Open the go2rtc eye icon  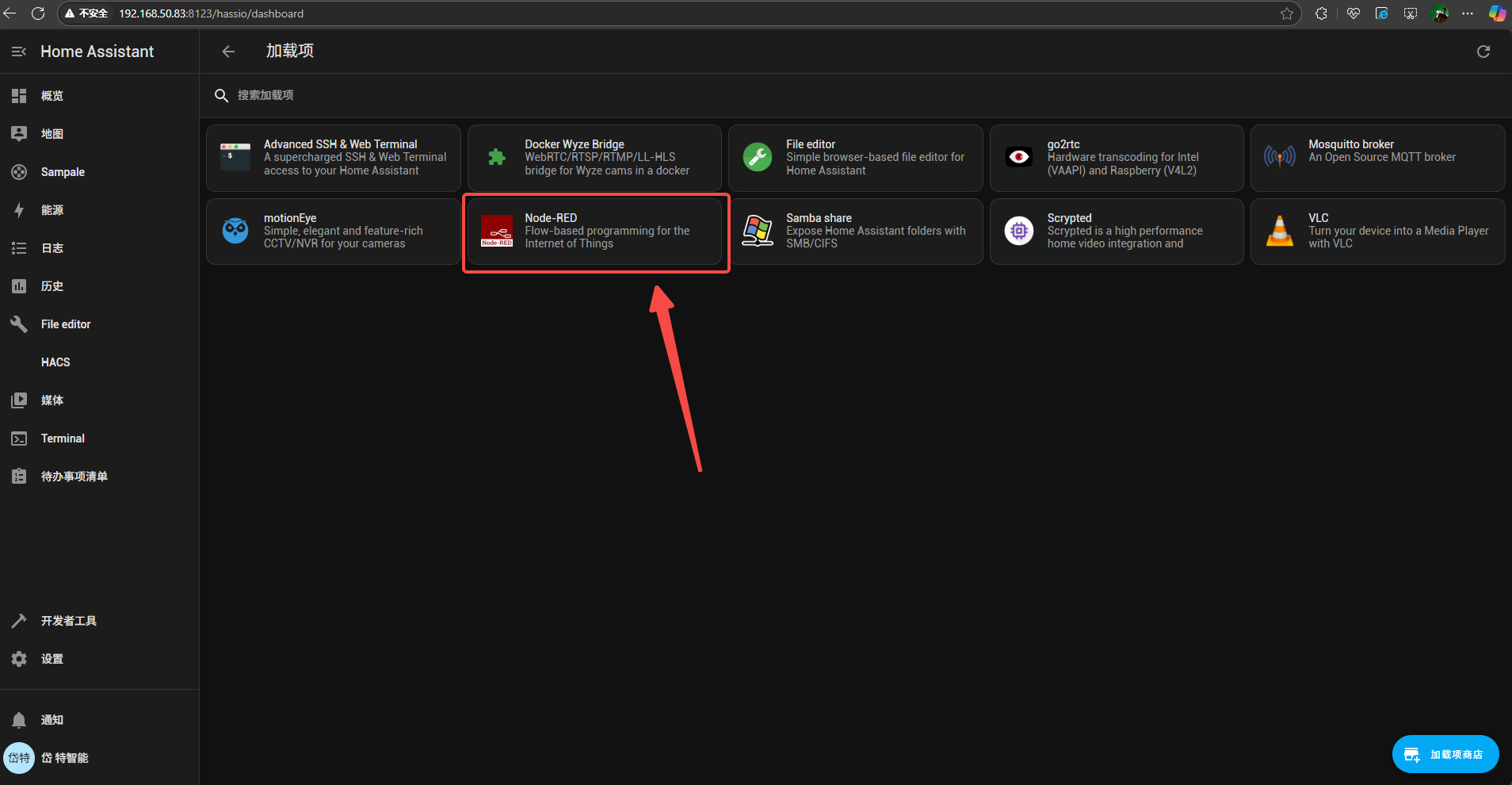[x=1018, y=157]
